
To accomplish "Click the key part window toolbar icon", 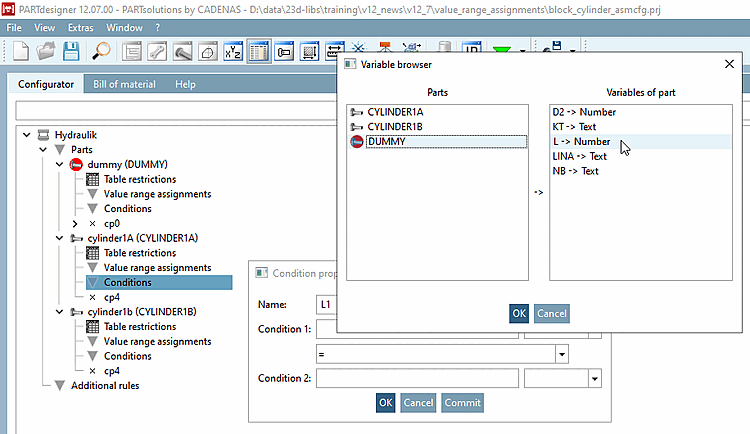I will point(284,52).
